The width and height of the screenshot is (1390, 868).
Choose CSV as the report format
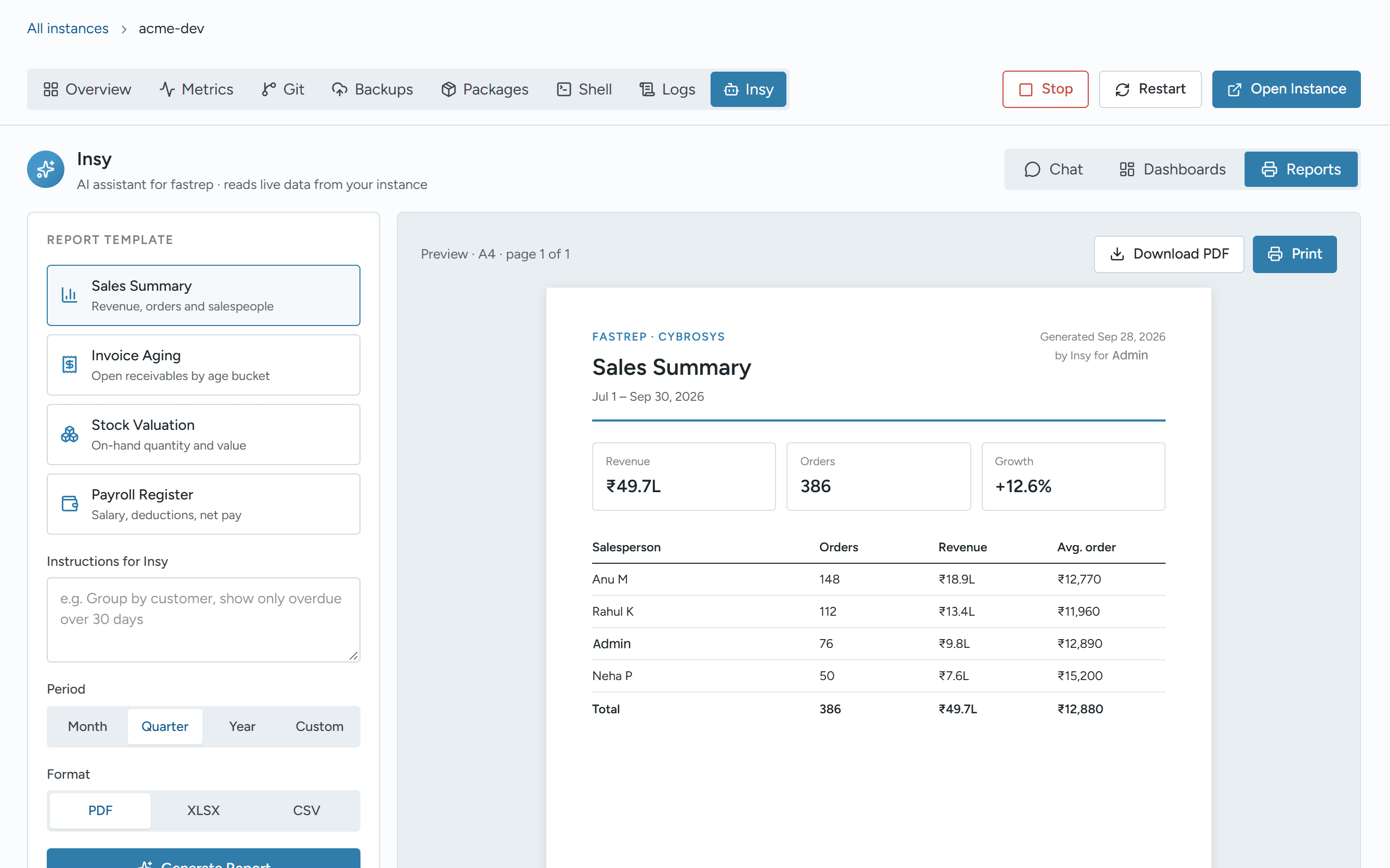[x=306, y=810]
